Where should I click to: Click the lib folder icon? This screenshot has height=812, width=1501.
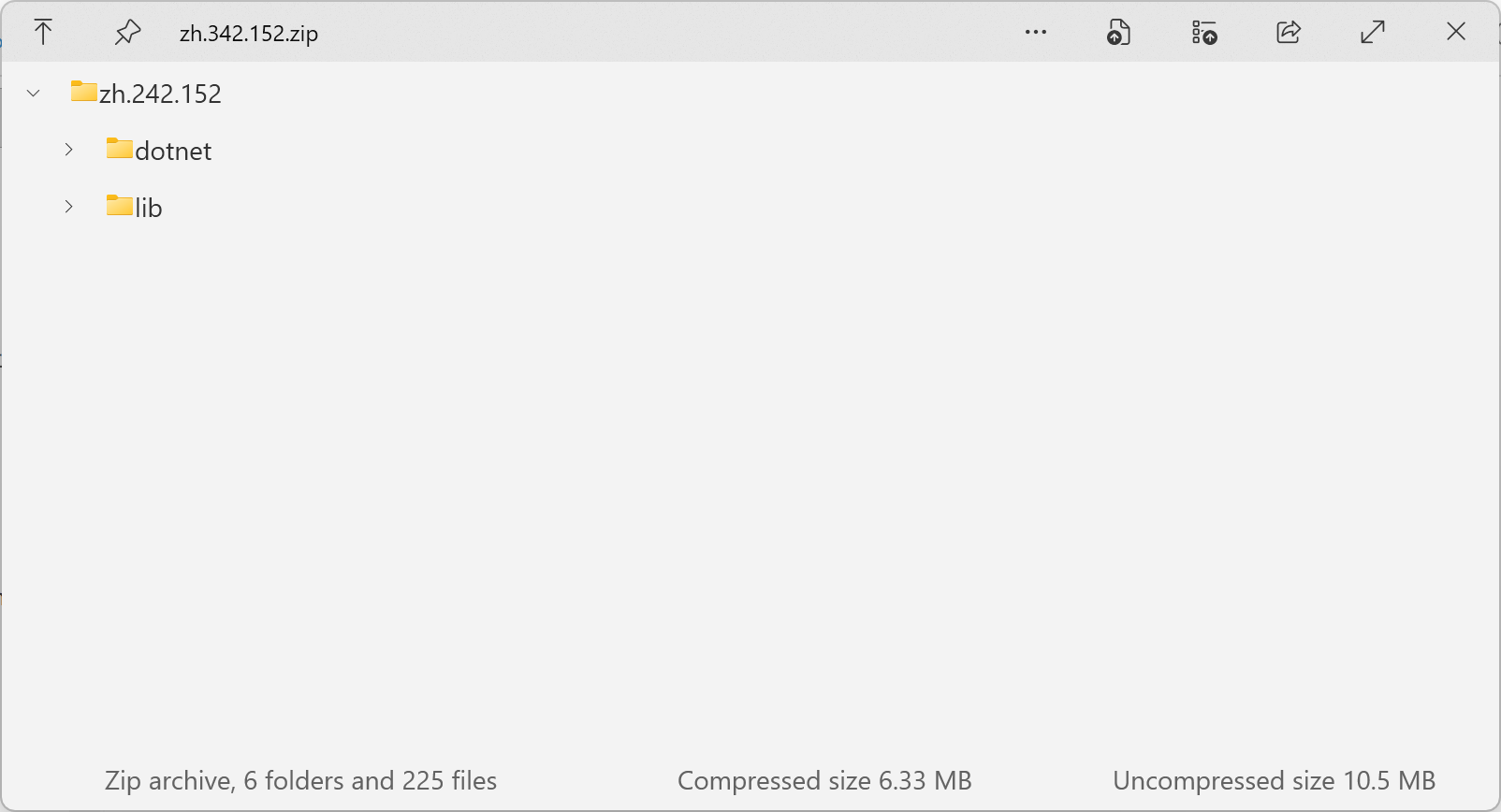point(120,206)
